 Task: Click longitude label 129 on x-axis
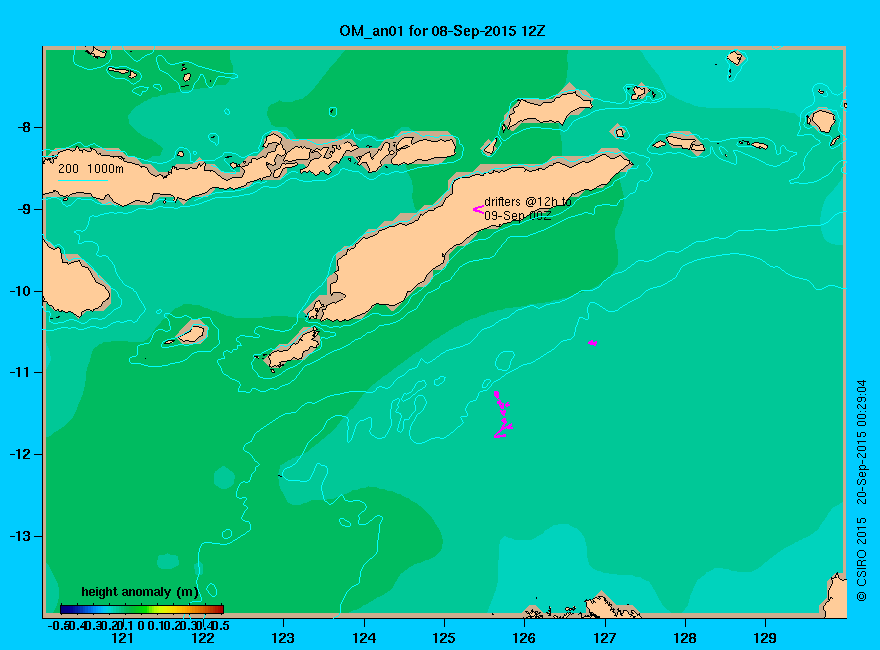tap(765, 638)
